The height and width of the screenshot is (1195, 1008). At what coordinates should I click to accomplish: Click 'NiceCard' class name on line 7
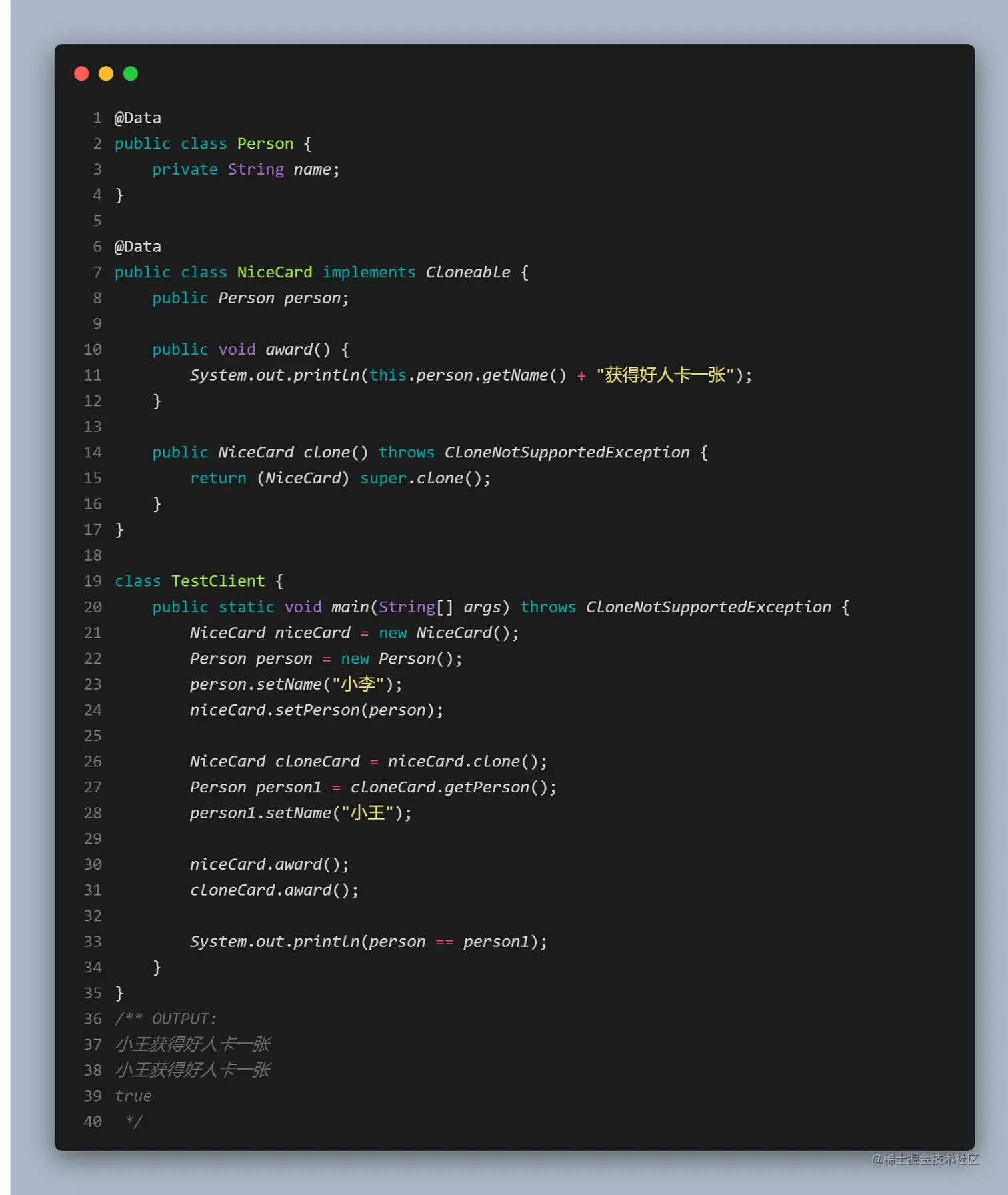click(275, 273)
